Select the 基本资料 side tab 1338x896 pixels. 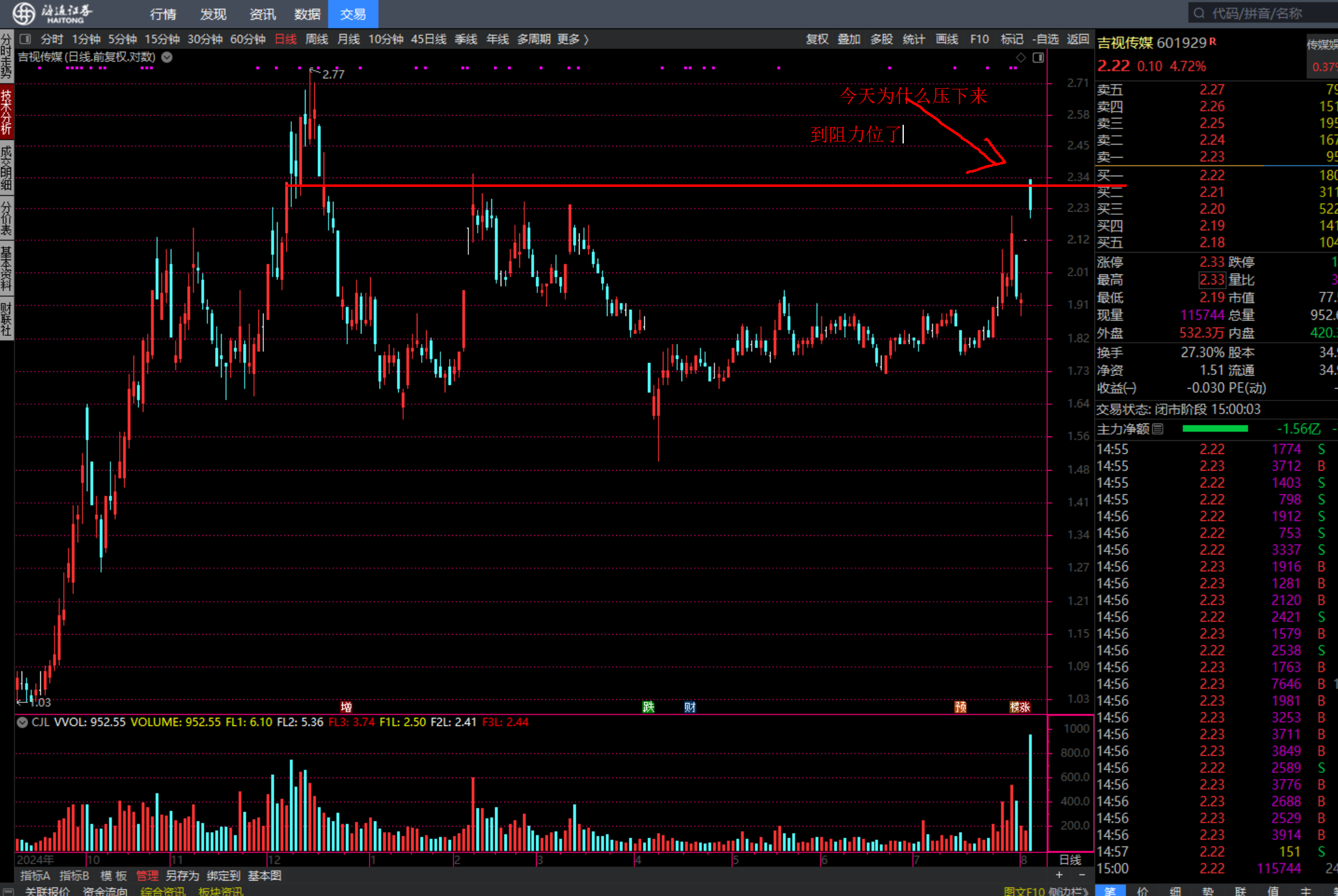6,268
